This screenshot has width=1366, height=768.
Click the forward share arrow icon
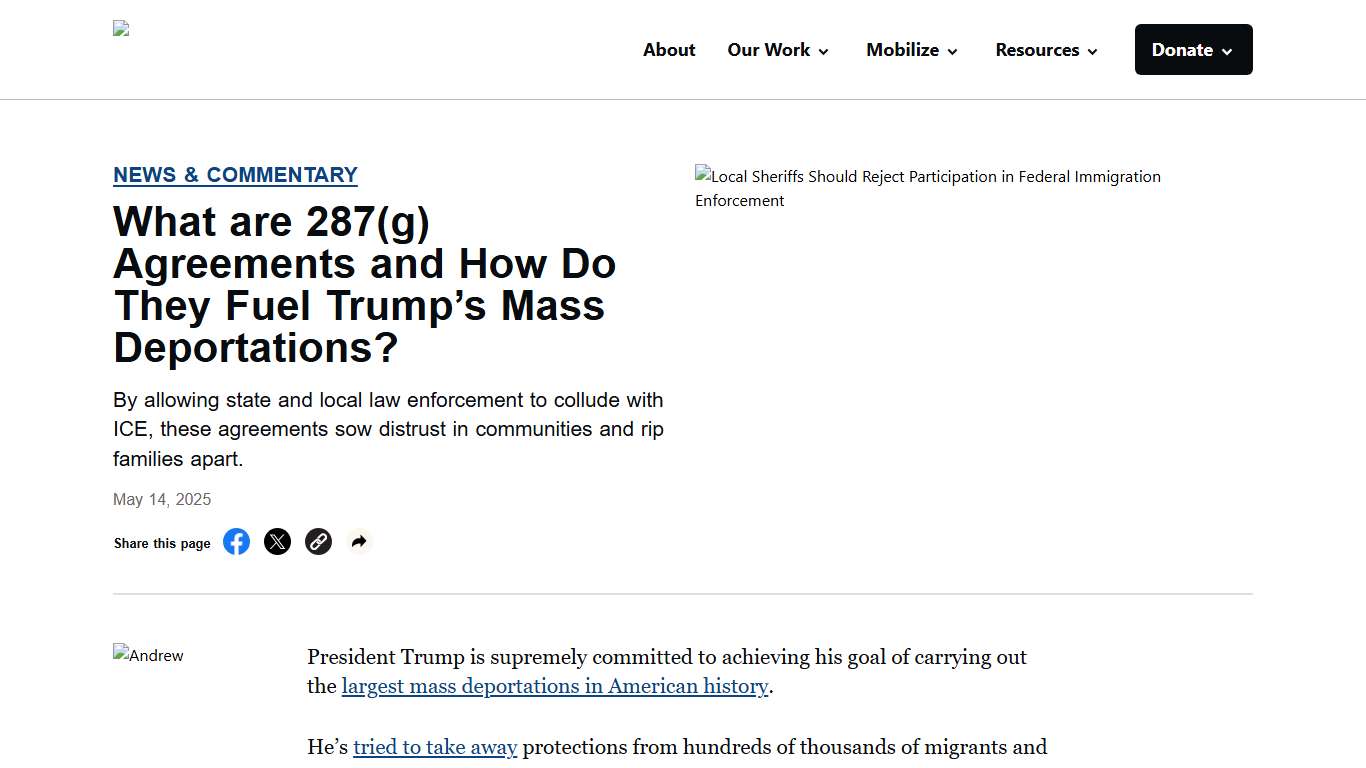tap(359, 541)
